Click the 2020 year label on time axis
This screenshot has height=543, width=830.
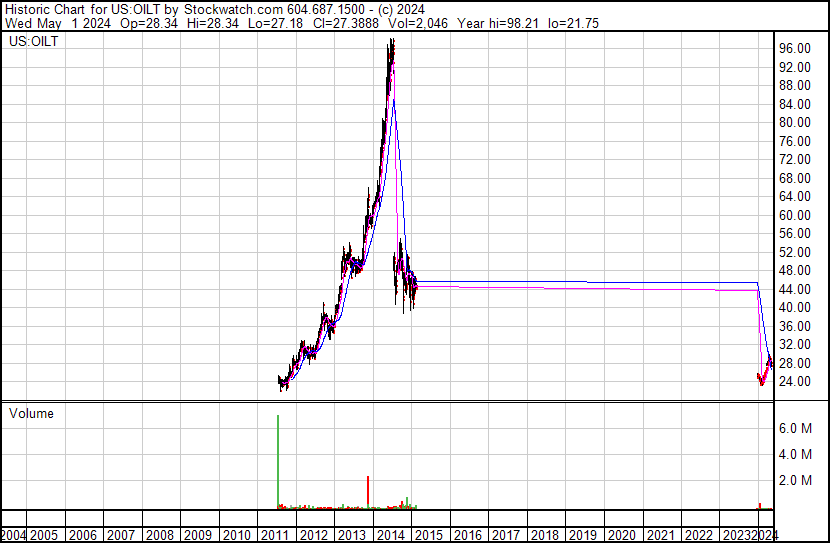point(621,536)
